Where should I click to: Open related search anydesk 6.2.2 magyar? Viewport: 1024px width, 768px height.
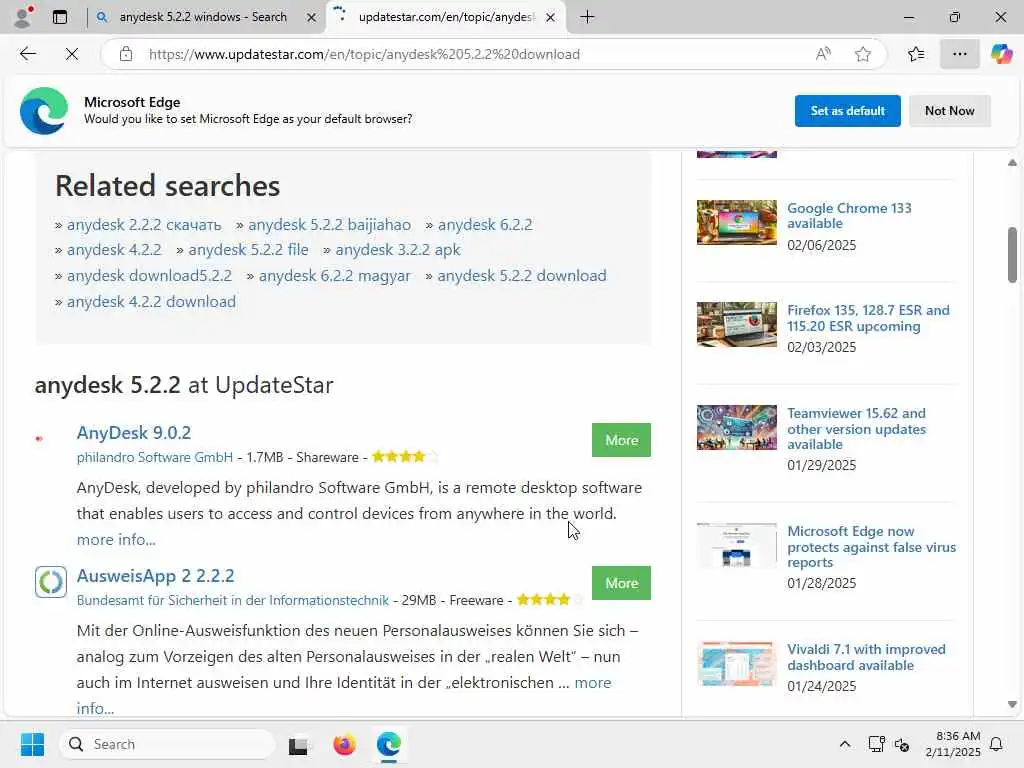(x=334, y=276)
